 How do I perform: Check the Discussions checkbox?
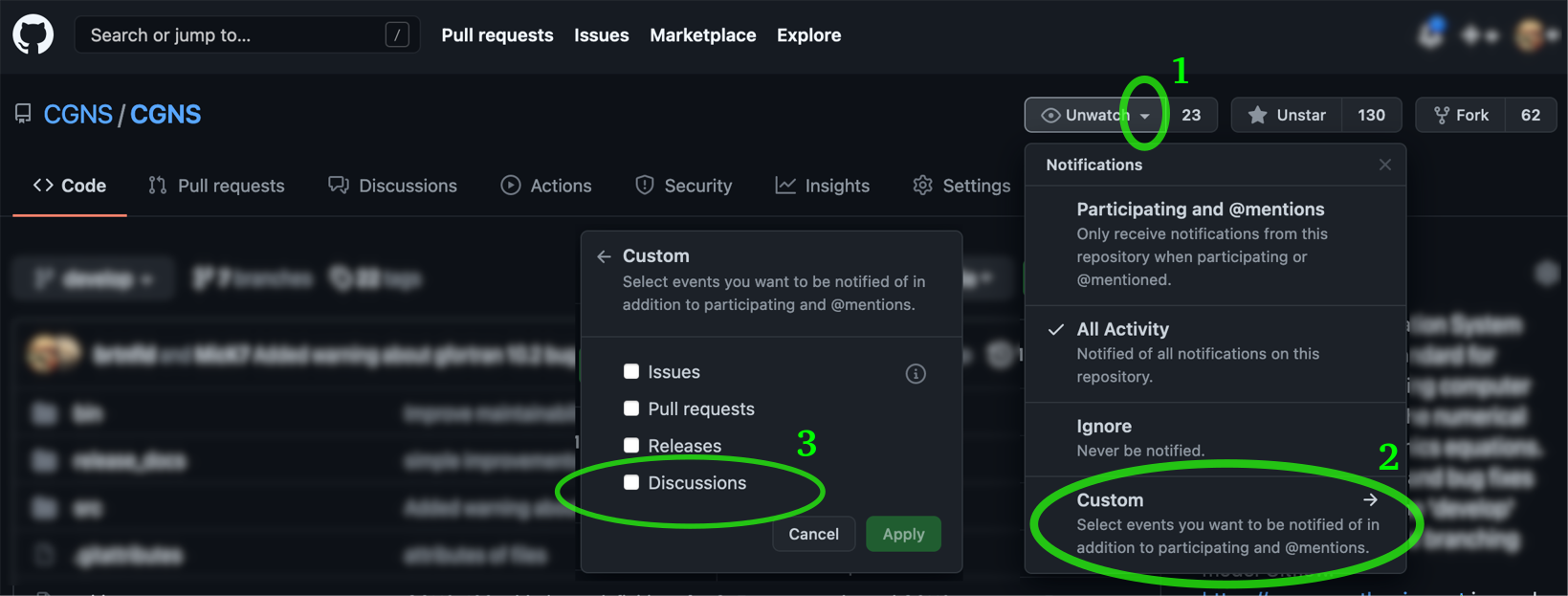pyautogui.click(x=631, y=482)
